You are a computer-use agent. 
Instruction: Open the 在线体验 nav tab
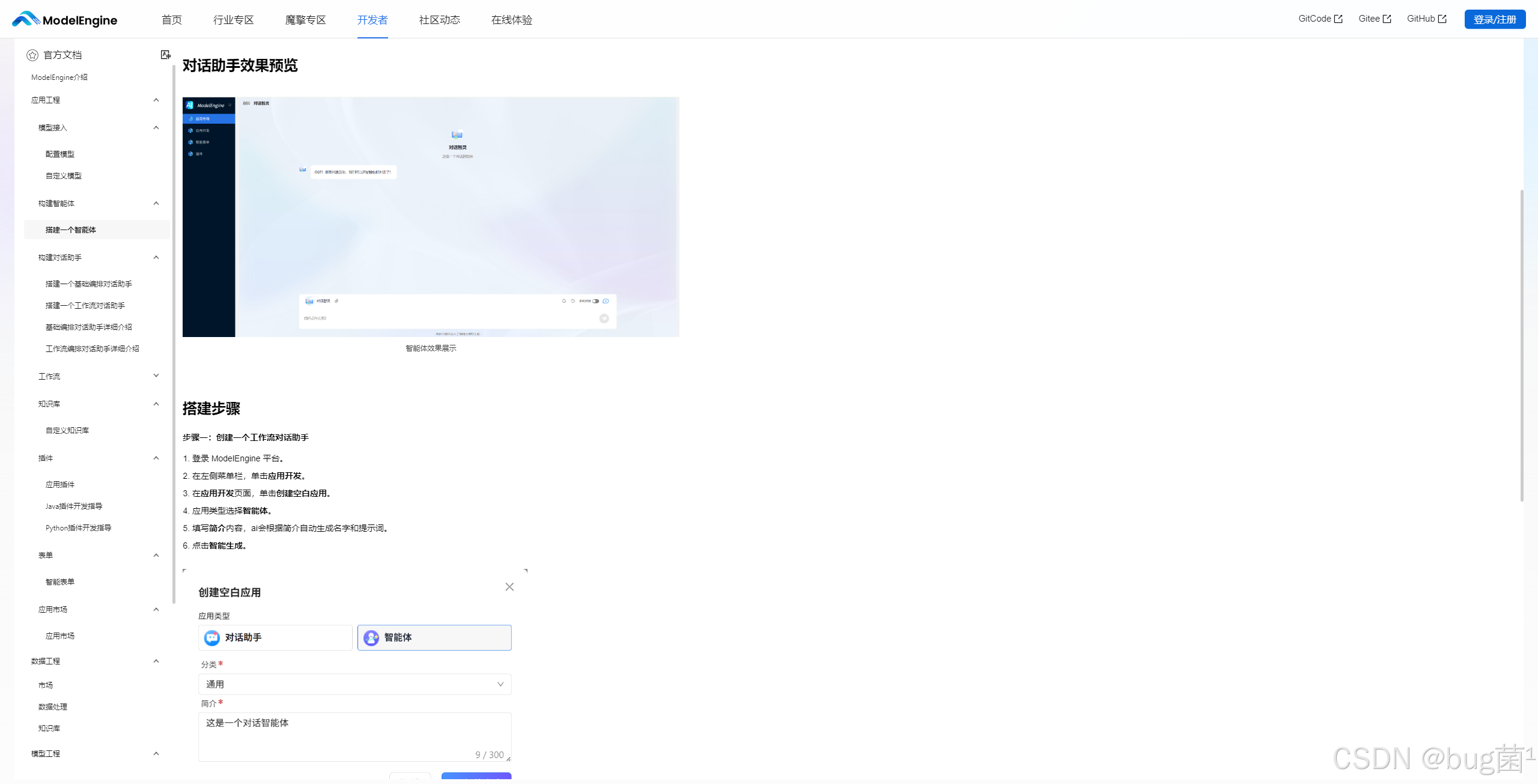tap(511, 20)
